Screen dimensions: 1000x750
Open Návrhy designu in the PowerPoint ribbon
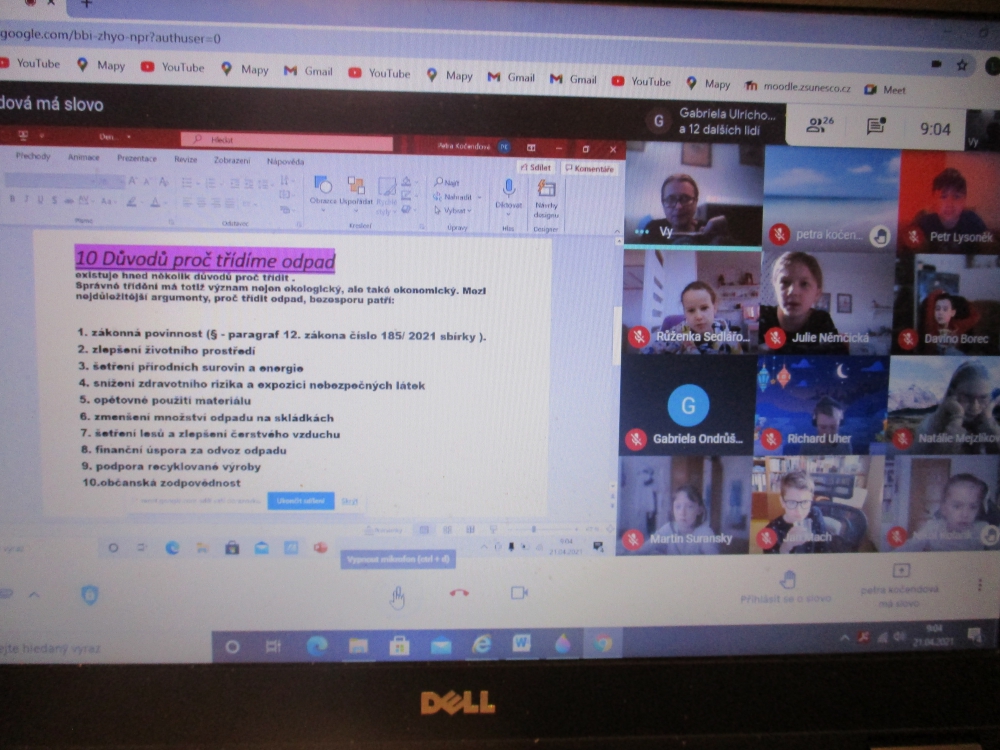pyautogui.click(x=546, y=198)
